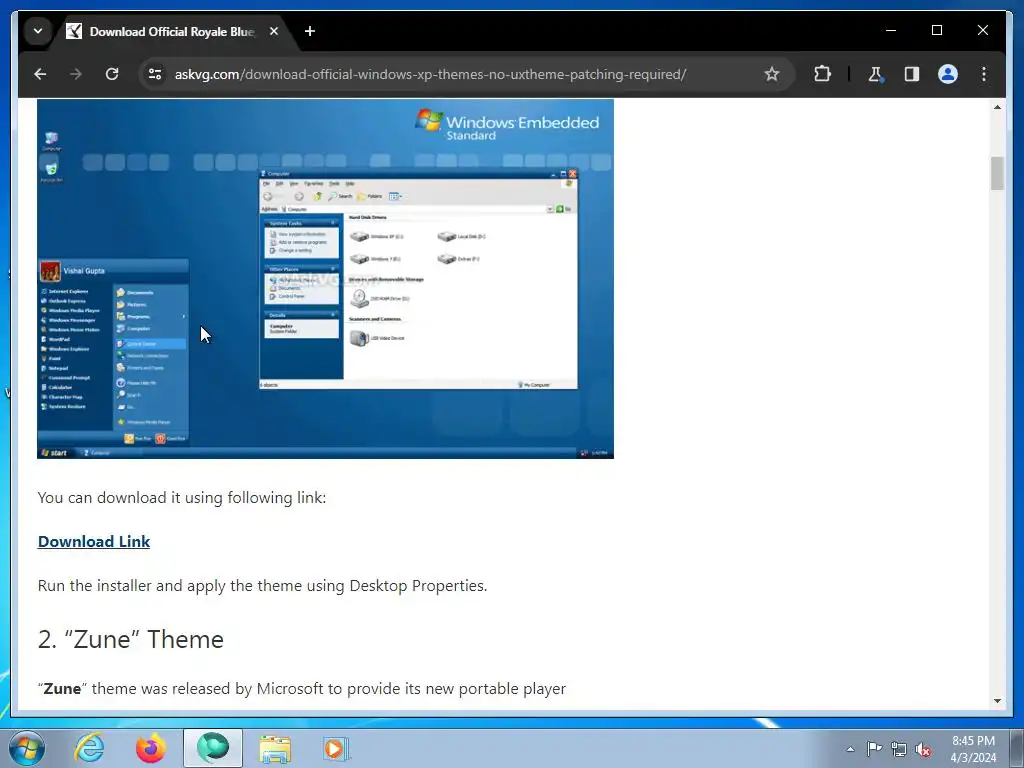The height and width of the screenshot is (768, 1024).
Task: Open Chrome Labs flask icon
Action: pyautogui.click(x=875, y=74)
